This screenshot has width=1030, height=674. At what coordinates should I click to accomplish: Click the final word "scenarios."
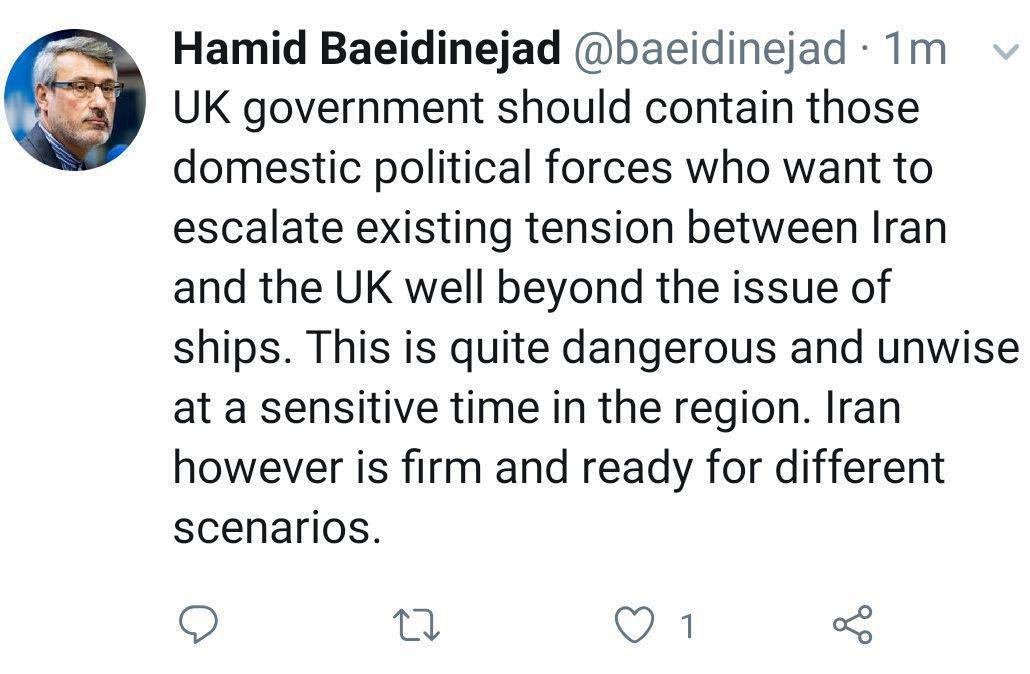point(277,528)
